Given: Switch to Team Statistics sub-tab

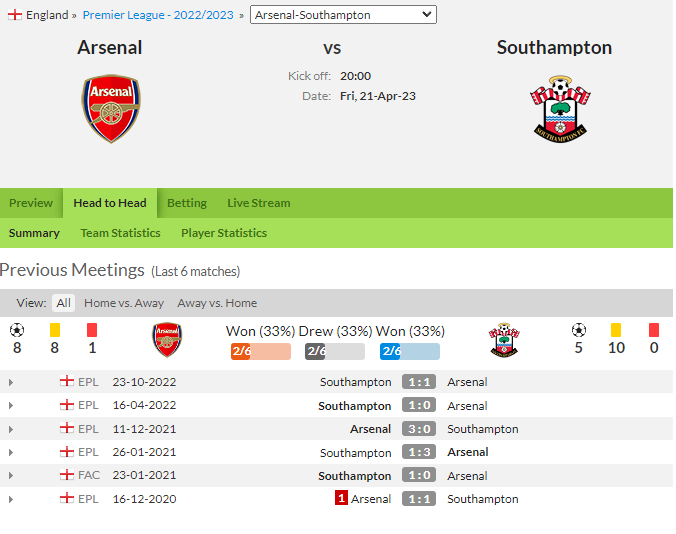Looking at the screenshot, I should [x=120, y=233].
